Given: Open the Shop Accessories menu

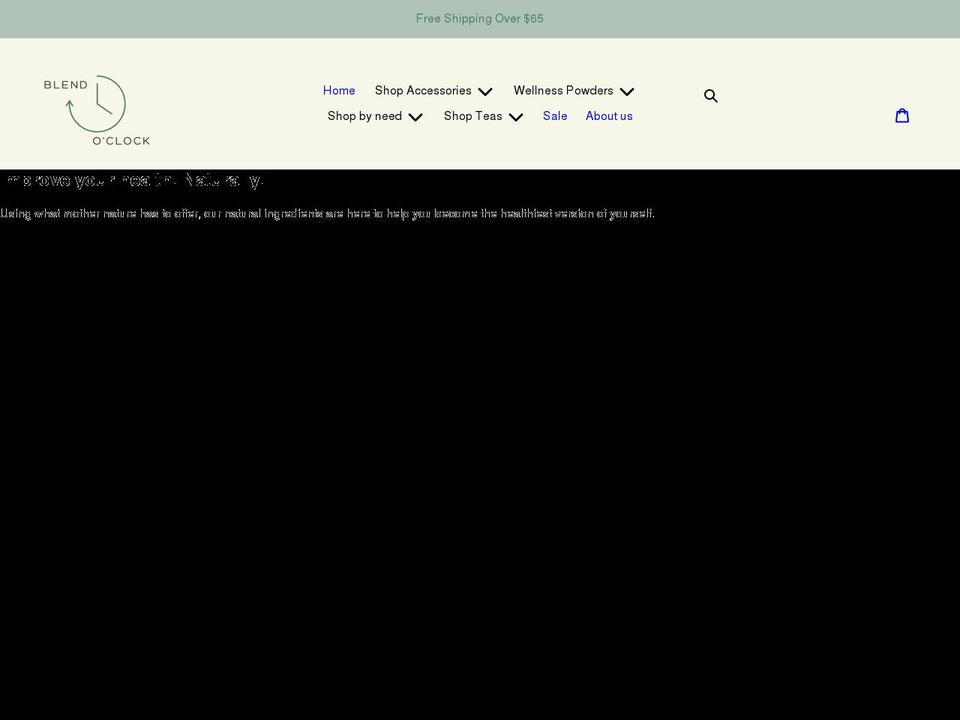Looking at the screenshot, I should click(422, 90).
